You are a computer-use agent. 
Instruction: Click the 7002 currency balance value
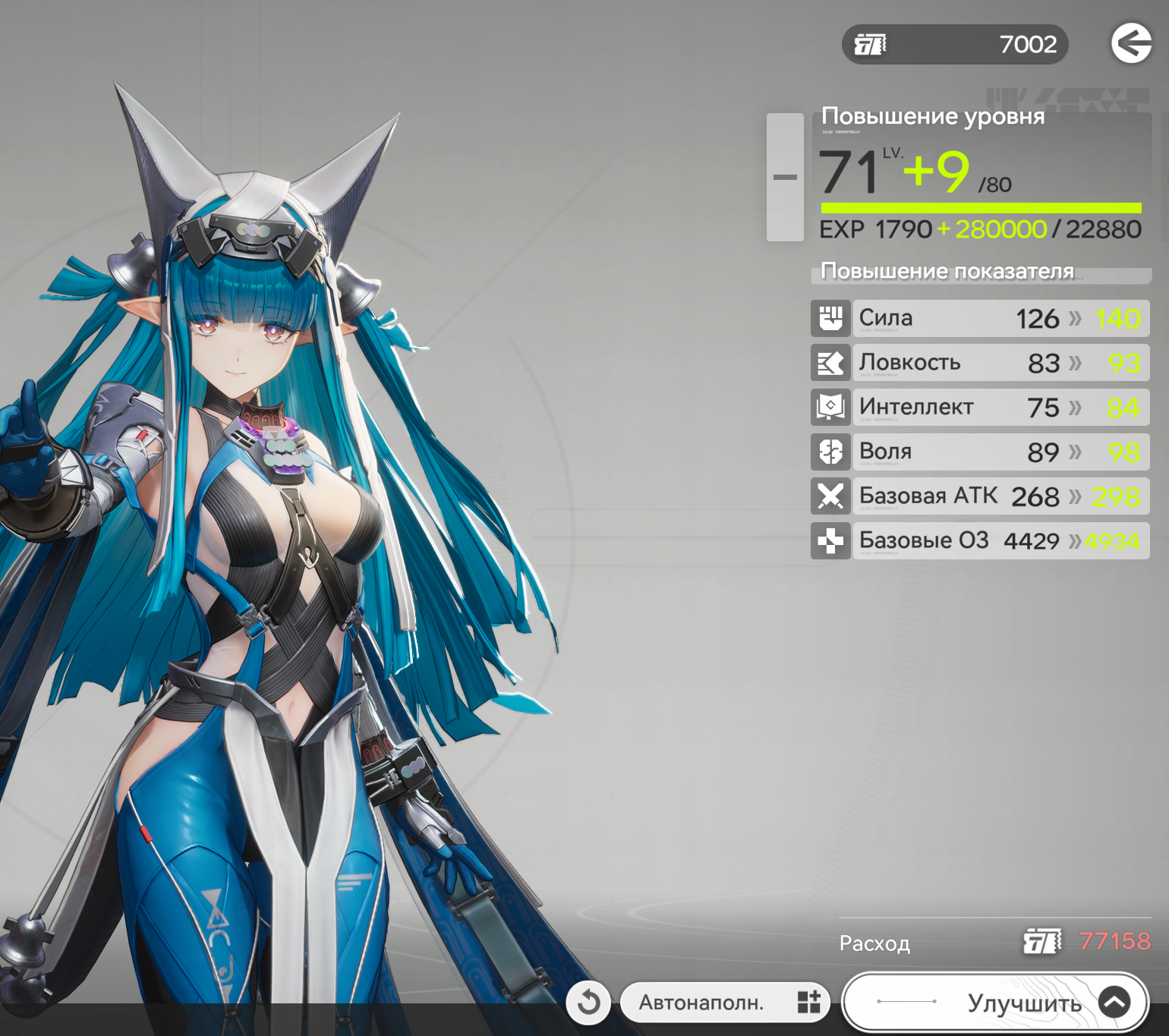pyautogui.click(x=1028, y=45)
